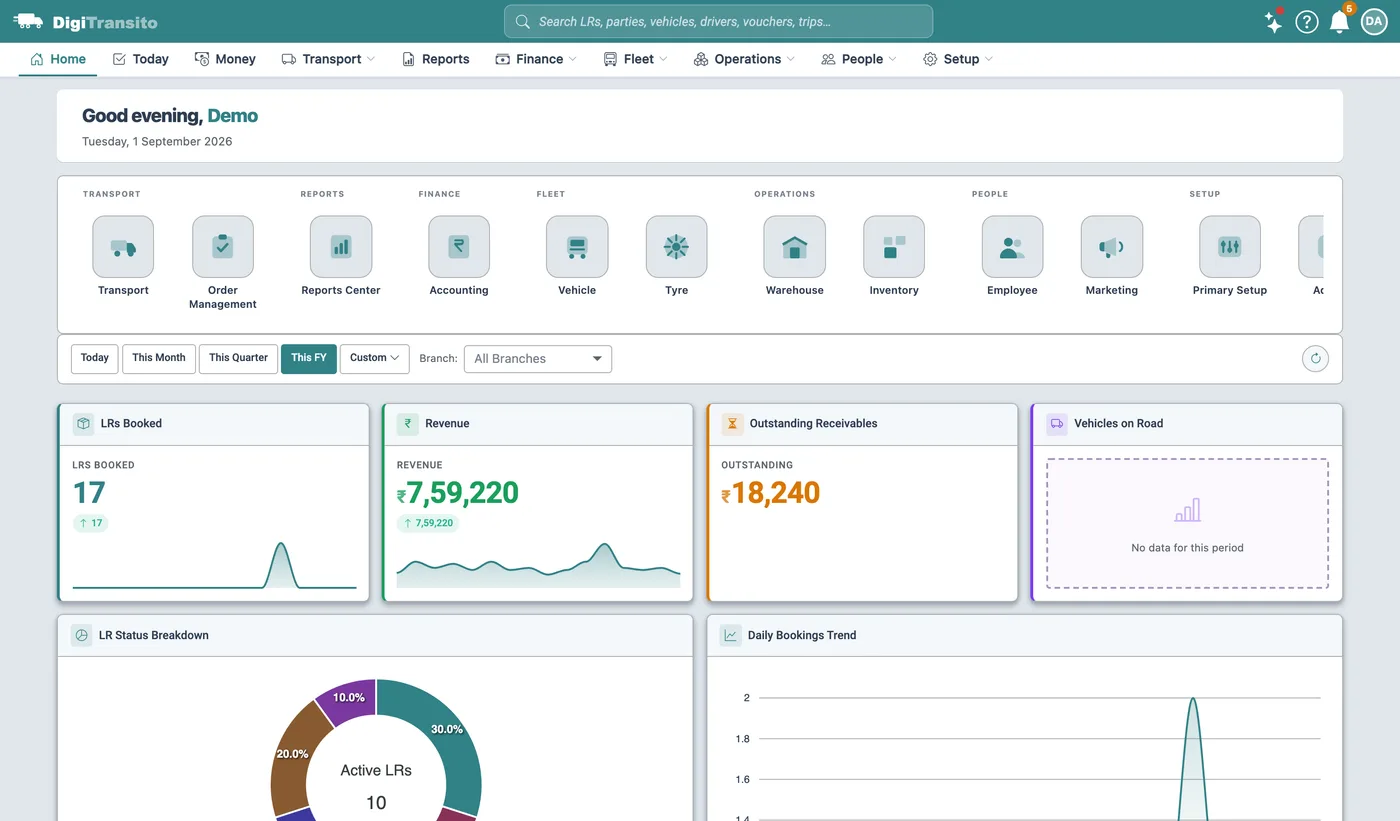Open the Warehouse shortcut icon
The image size is (1400, 821).
pyautogui.click(x=795, y=247)
